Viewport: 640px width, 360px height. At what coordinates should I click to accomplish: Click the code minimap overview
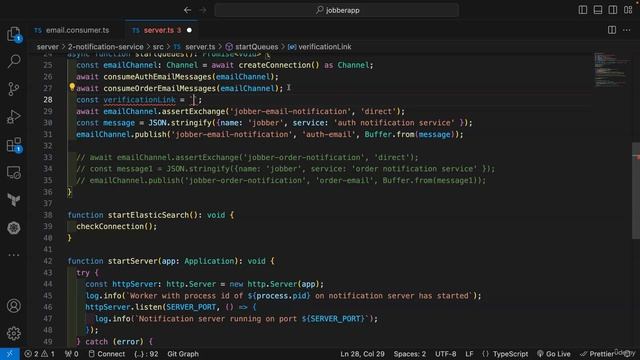(x=611, y=69)
